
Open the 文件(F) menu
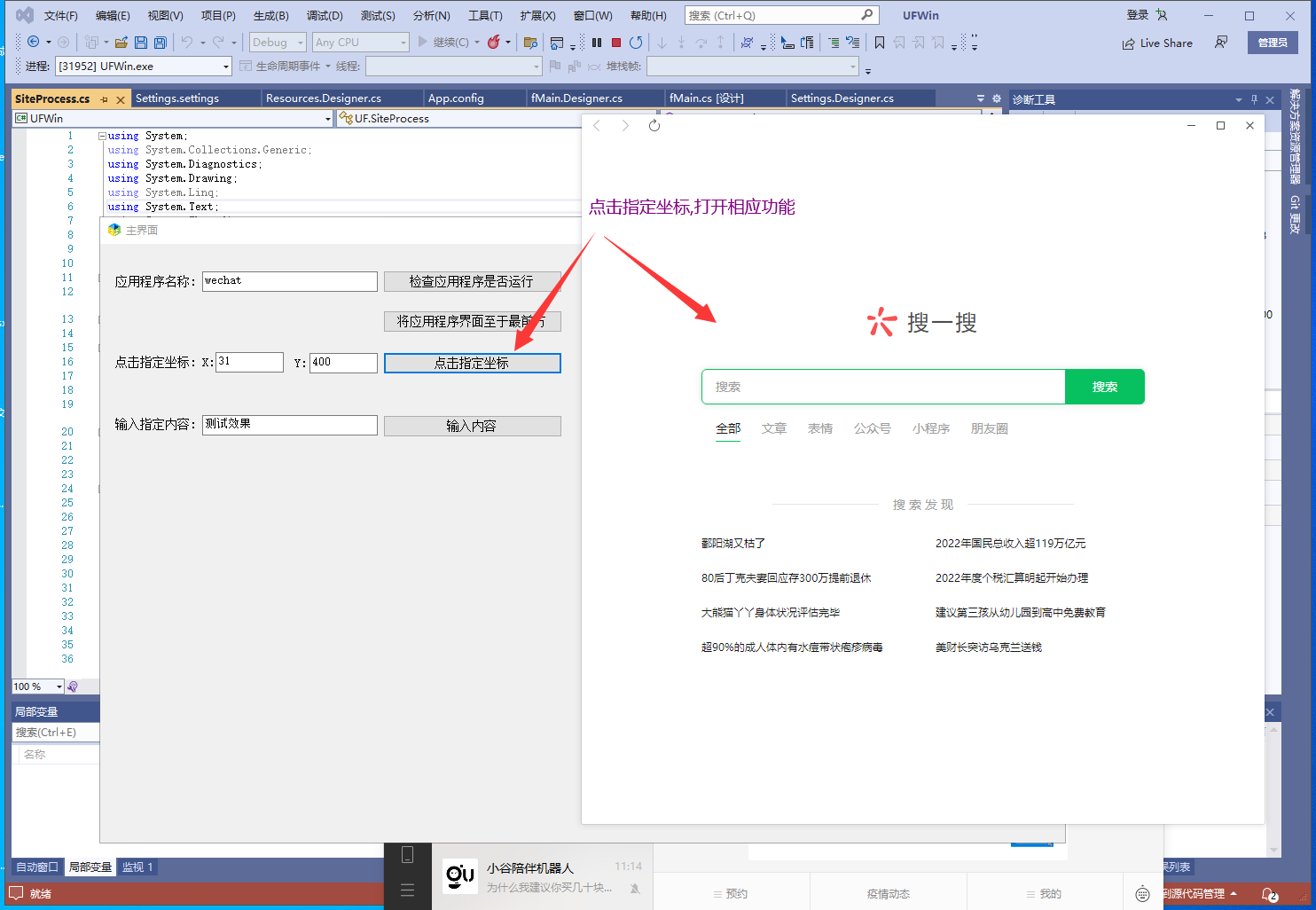pyautogui.click(x=61, y=15)
